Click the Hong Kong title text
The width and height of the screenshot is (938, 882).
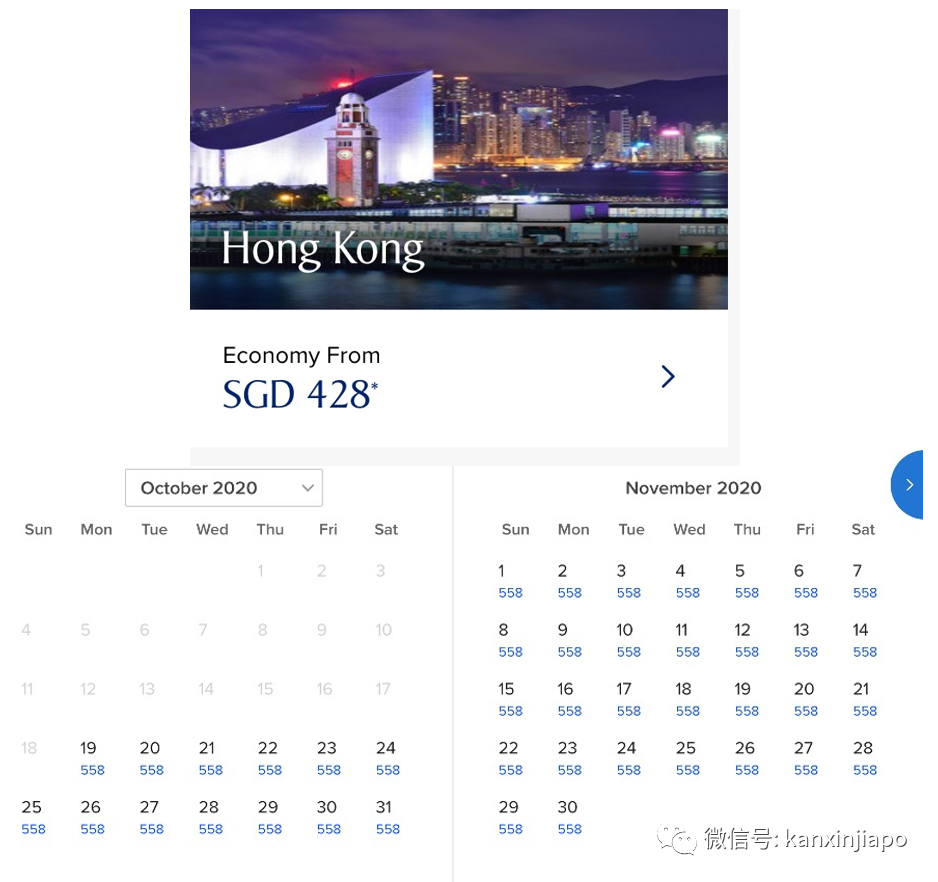pos(322,250)
